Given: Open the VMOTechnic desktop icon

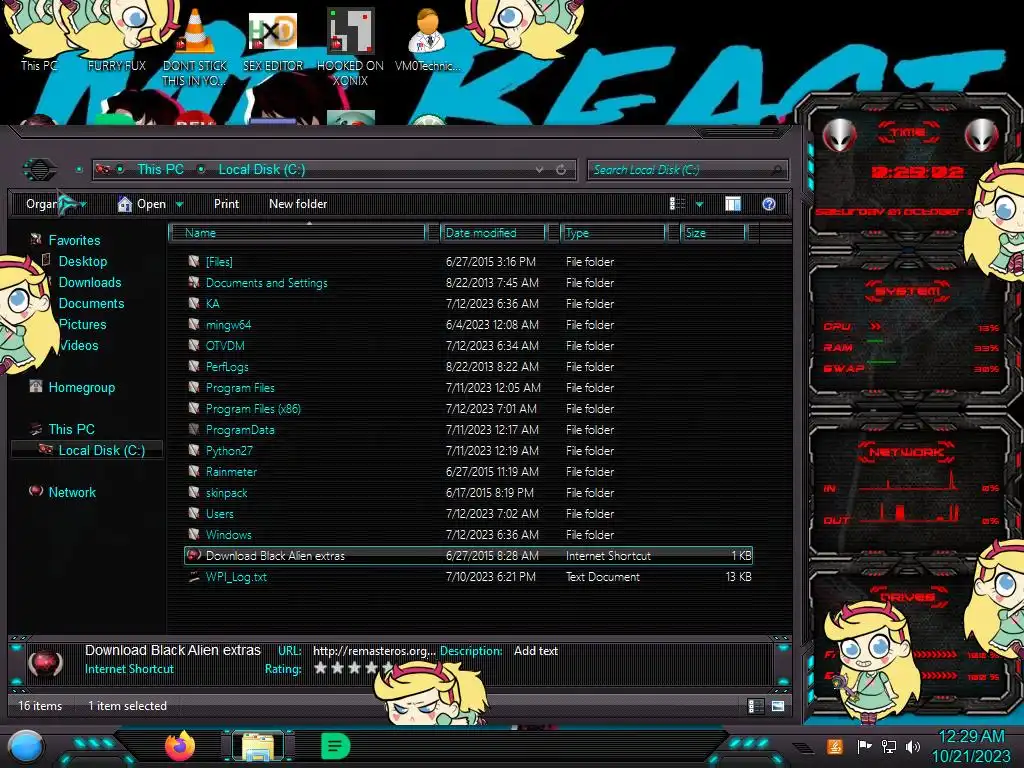Looking at the screenshot, I should pyautogui.click(x=427, y=31).
